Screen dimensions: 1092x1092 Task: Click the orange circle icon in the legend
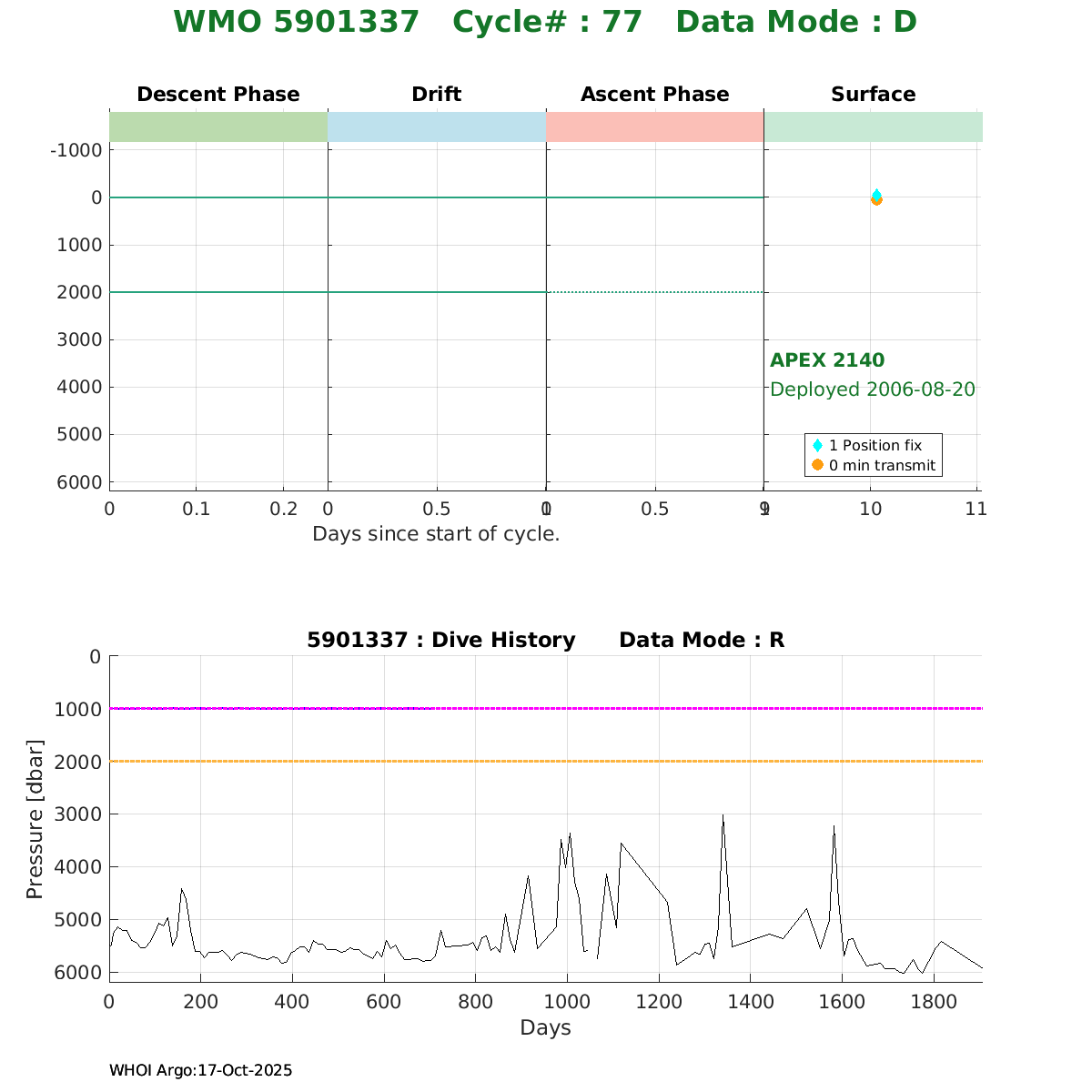click(817, 465)
